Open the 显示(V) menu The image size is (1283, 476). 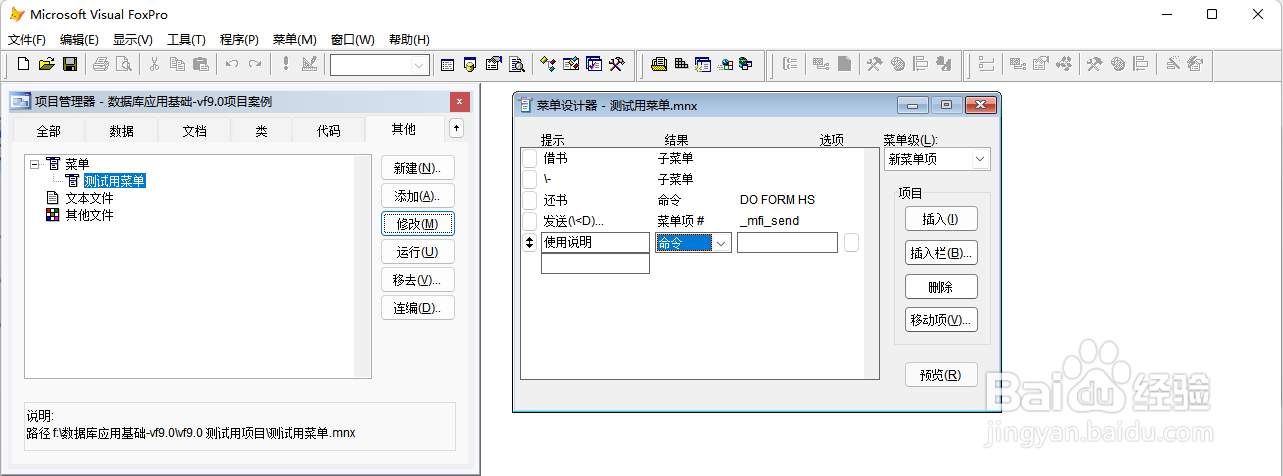pyautogui.click(x=133, y=40)
